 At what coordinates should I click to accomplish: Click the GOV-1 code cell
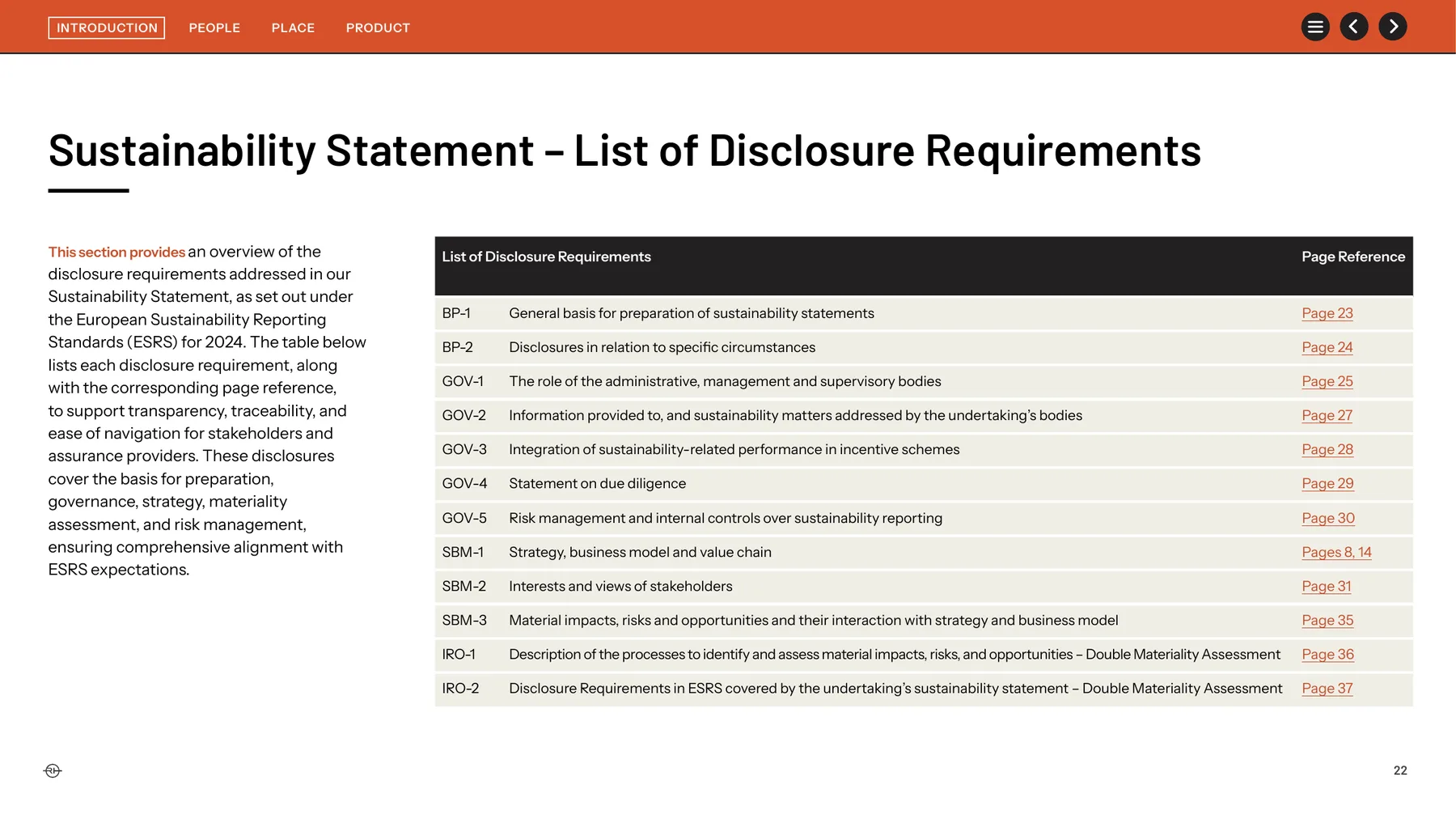(463, 381)
